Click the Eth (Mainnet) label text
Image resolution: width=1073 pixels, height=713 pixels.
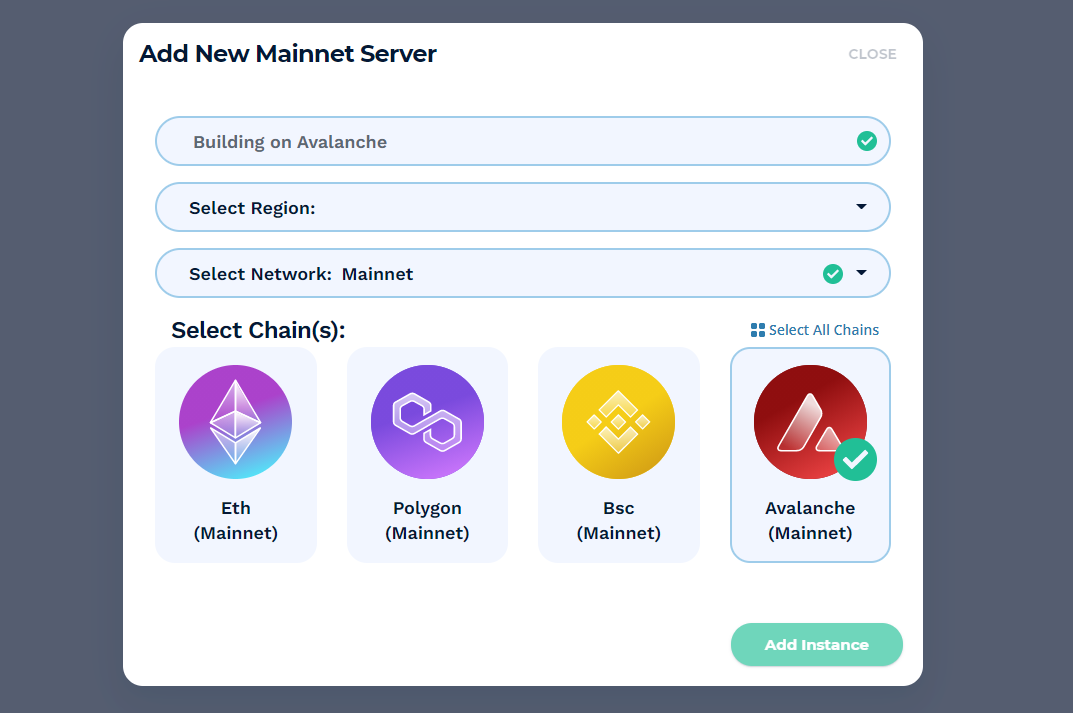[235, 521]
